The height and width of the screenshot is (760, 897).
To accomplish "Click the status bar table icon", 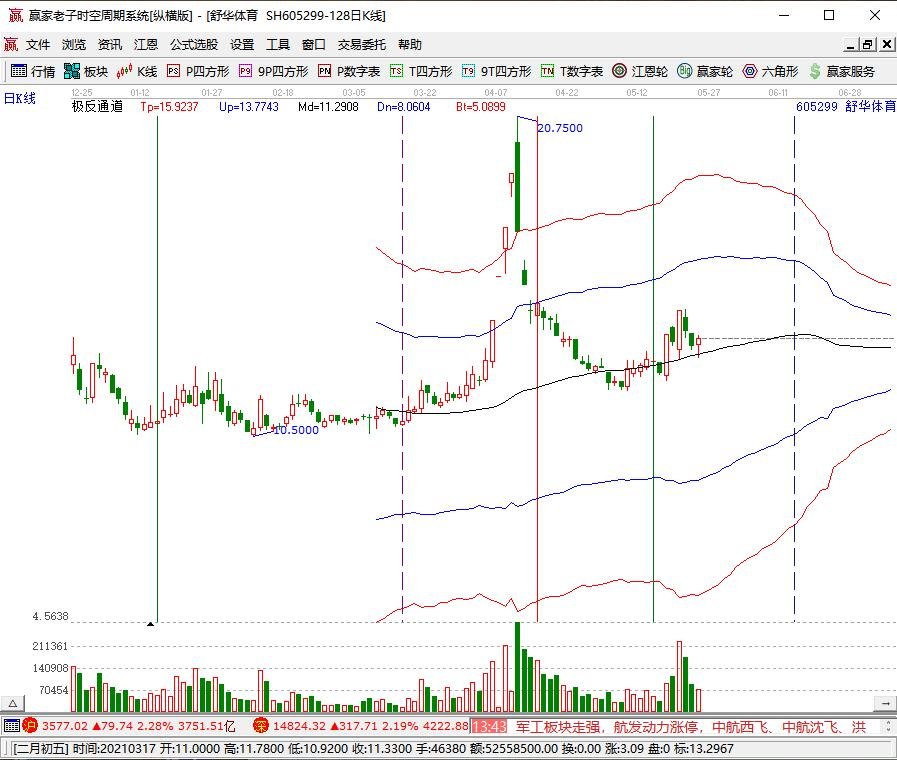I will click(11, 726).
